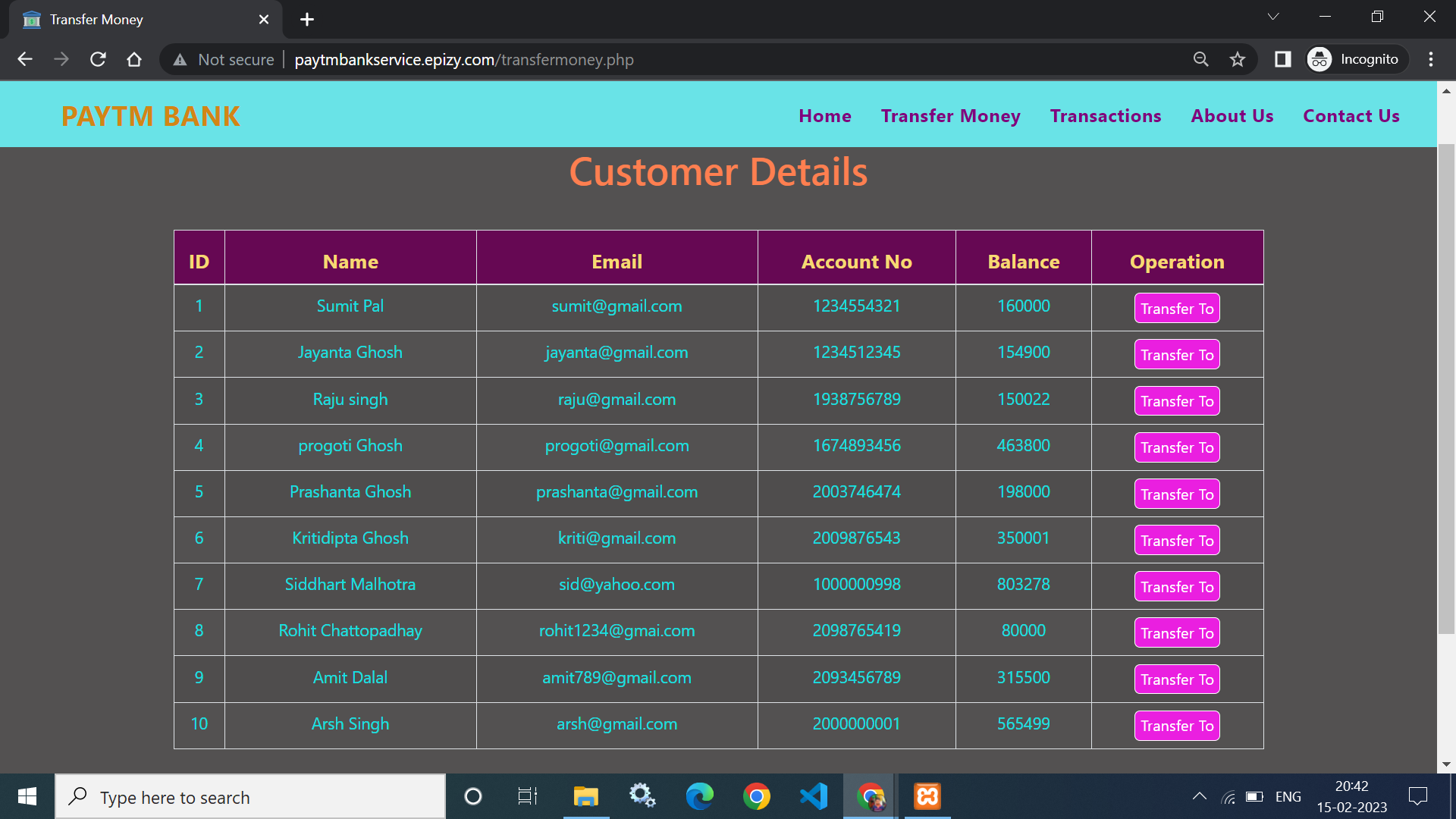Image resolution: width=1456 pixels, height=819 pixels.
Task: Expand hidden system tray icons
Action: coord(1200,796)
